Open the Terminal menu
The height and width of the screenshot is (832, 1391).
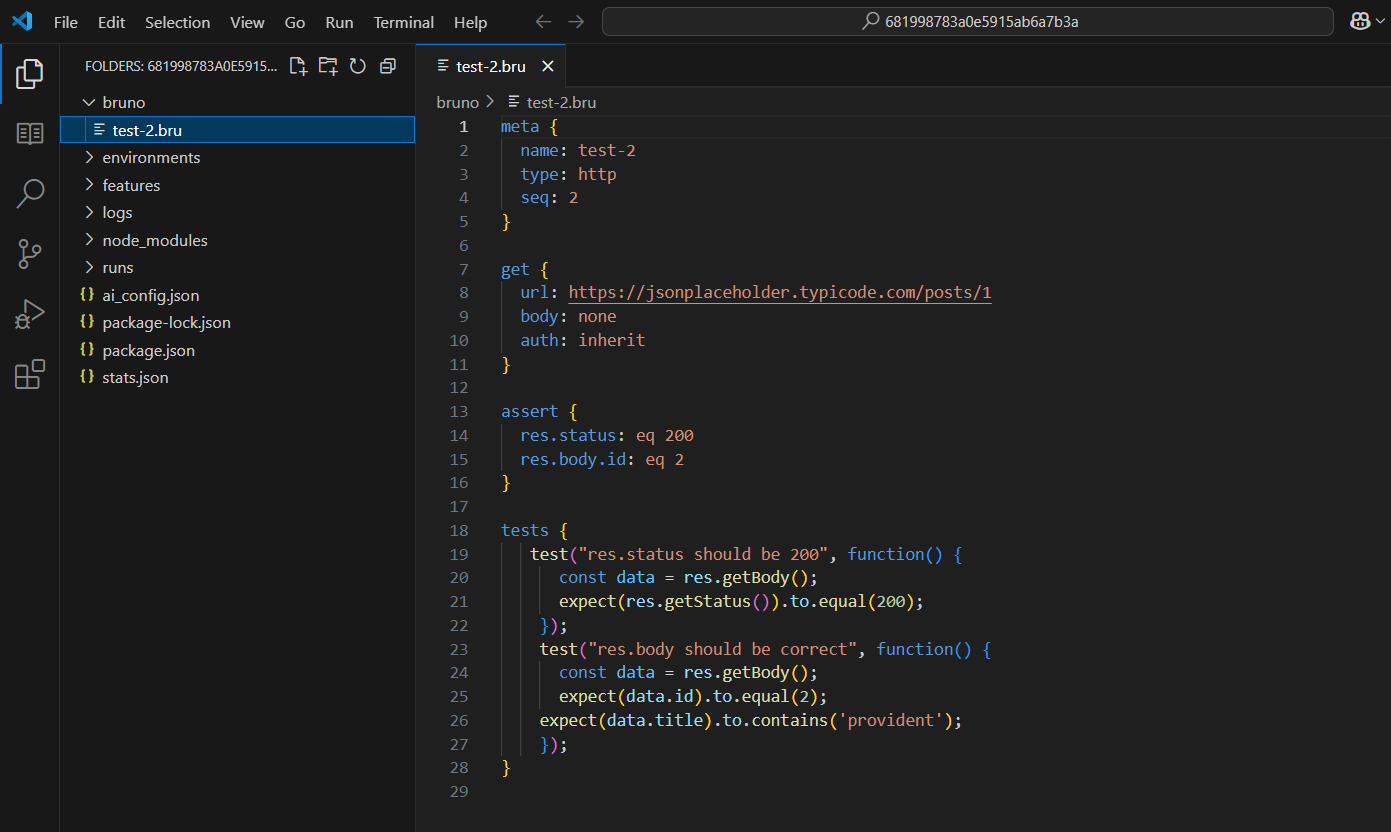[403, 22]
